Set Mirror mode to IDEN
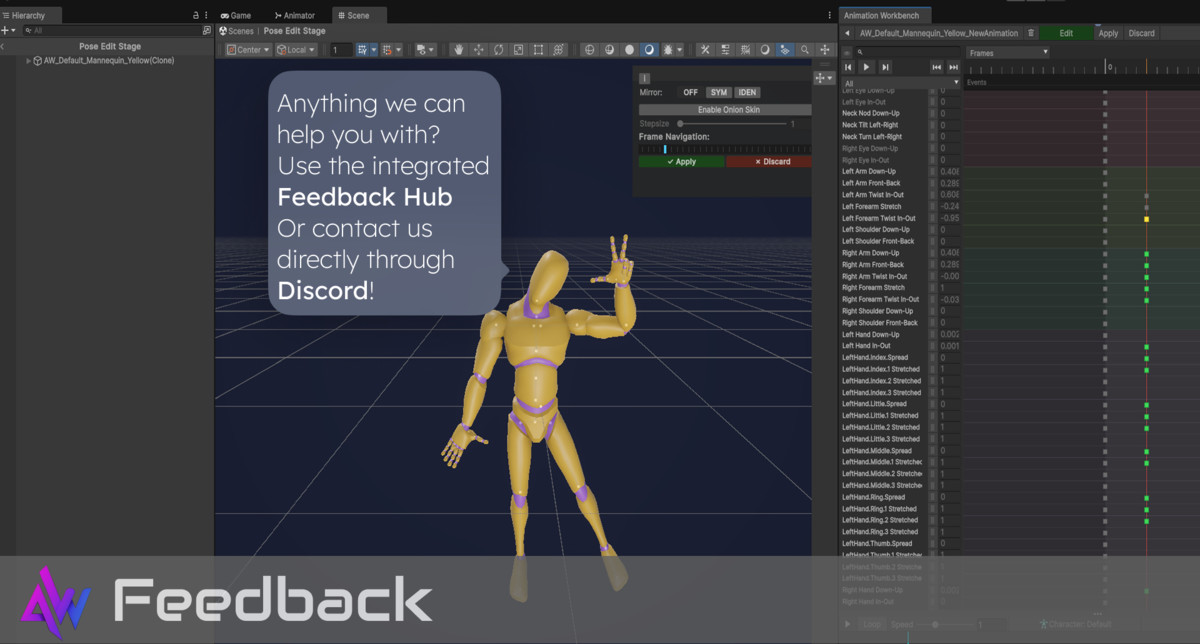The height and width of the screenshot is (644, 1200). 748,92
